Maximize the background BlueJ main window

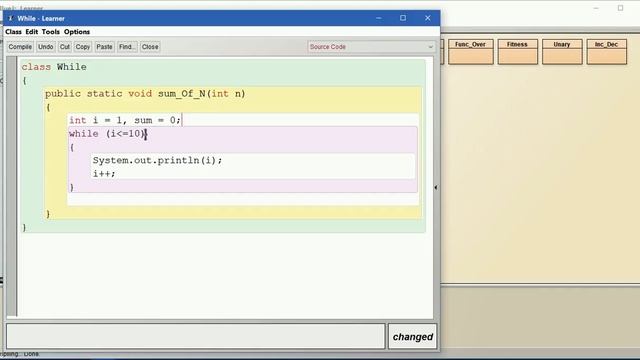pyautogui.click(x=620, y=8)
